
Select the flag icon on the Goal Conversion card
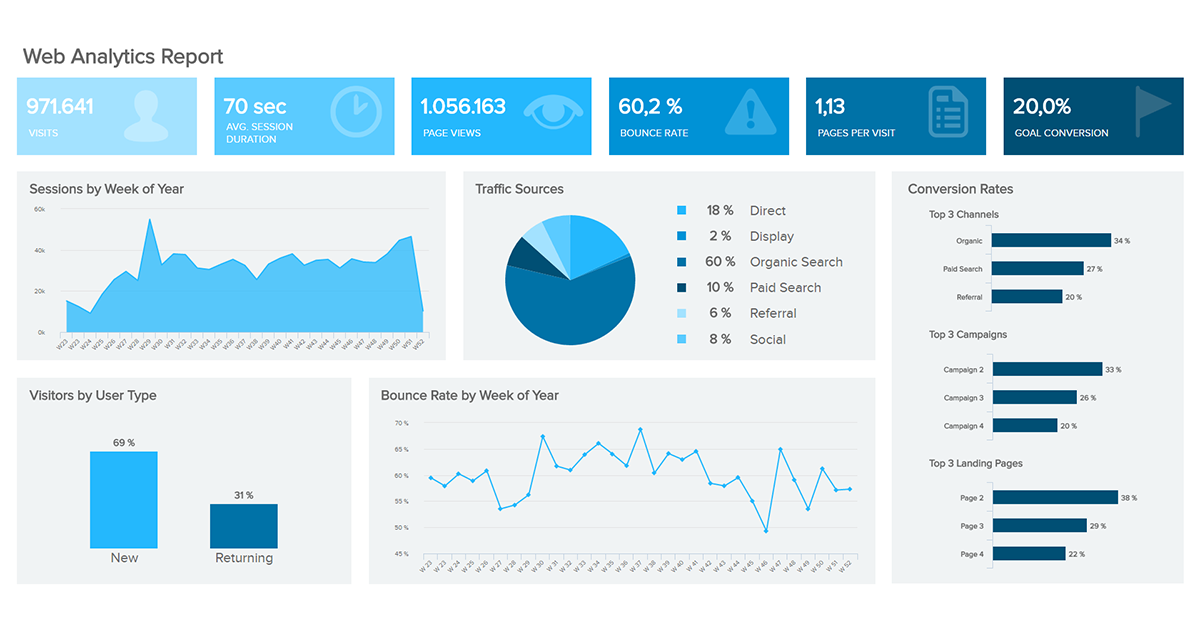[x=1147, y=108]
